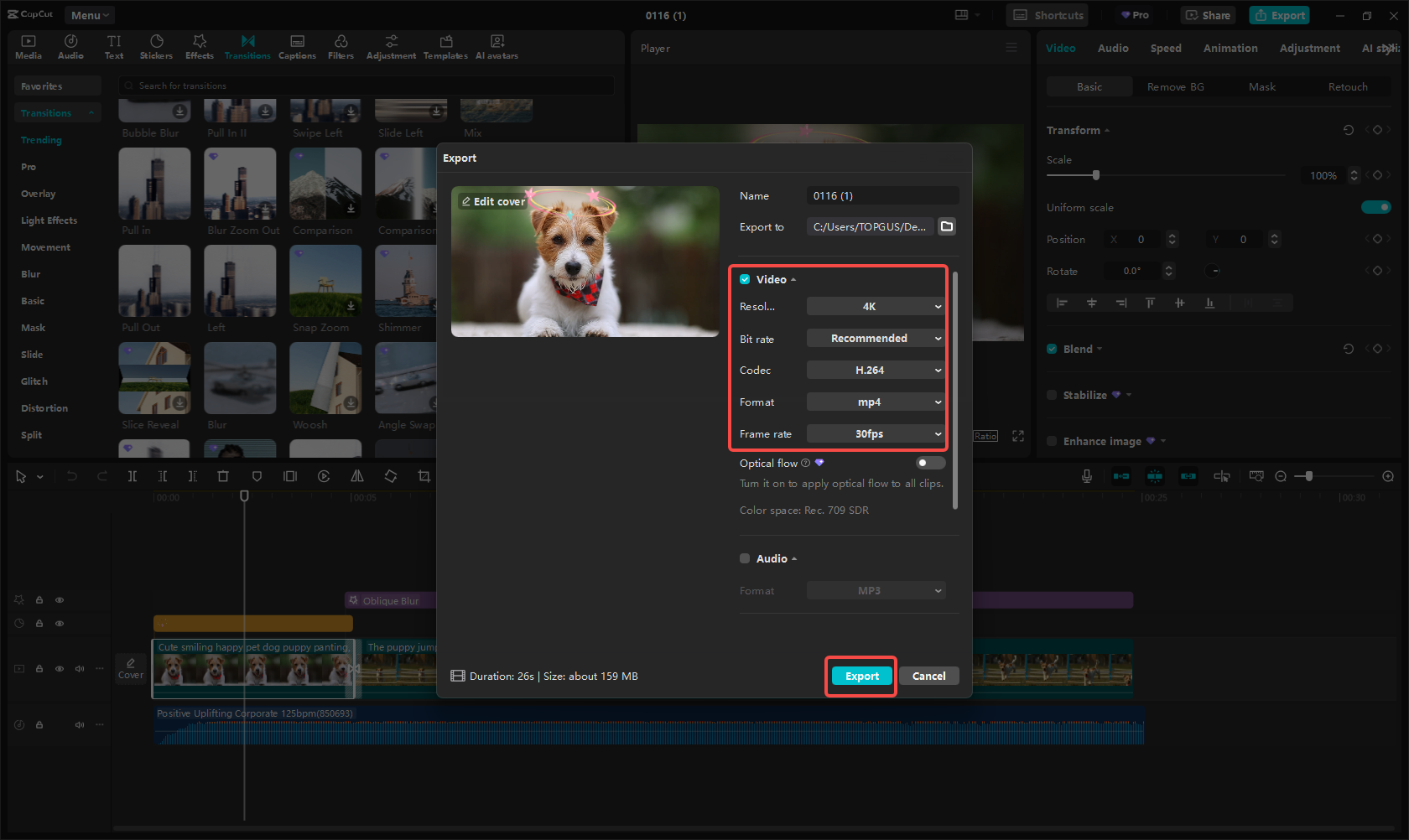The image size is (1409, 840).
Task: Open the Codec dropdown showing H.264
Action: click(x=876, y=371)
